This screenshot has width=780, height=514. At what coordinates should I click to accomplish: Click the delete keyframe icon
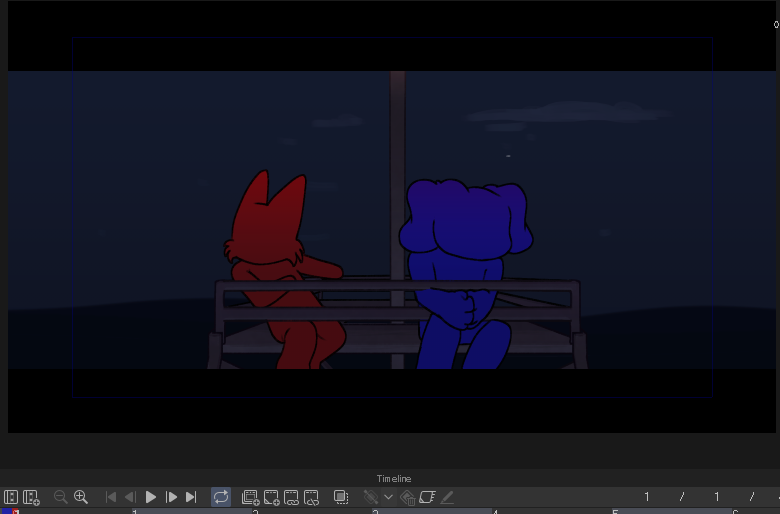coord(407,497)
